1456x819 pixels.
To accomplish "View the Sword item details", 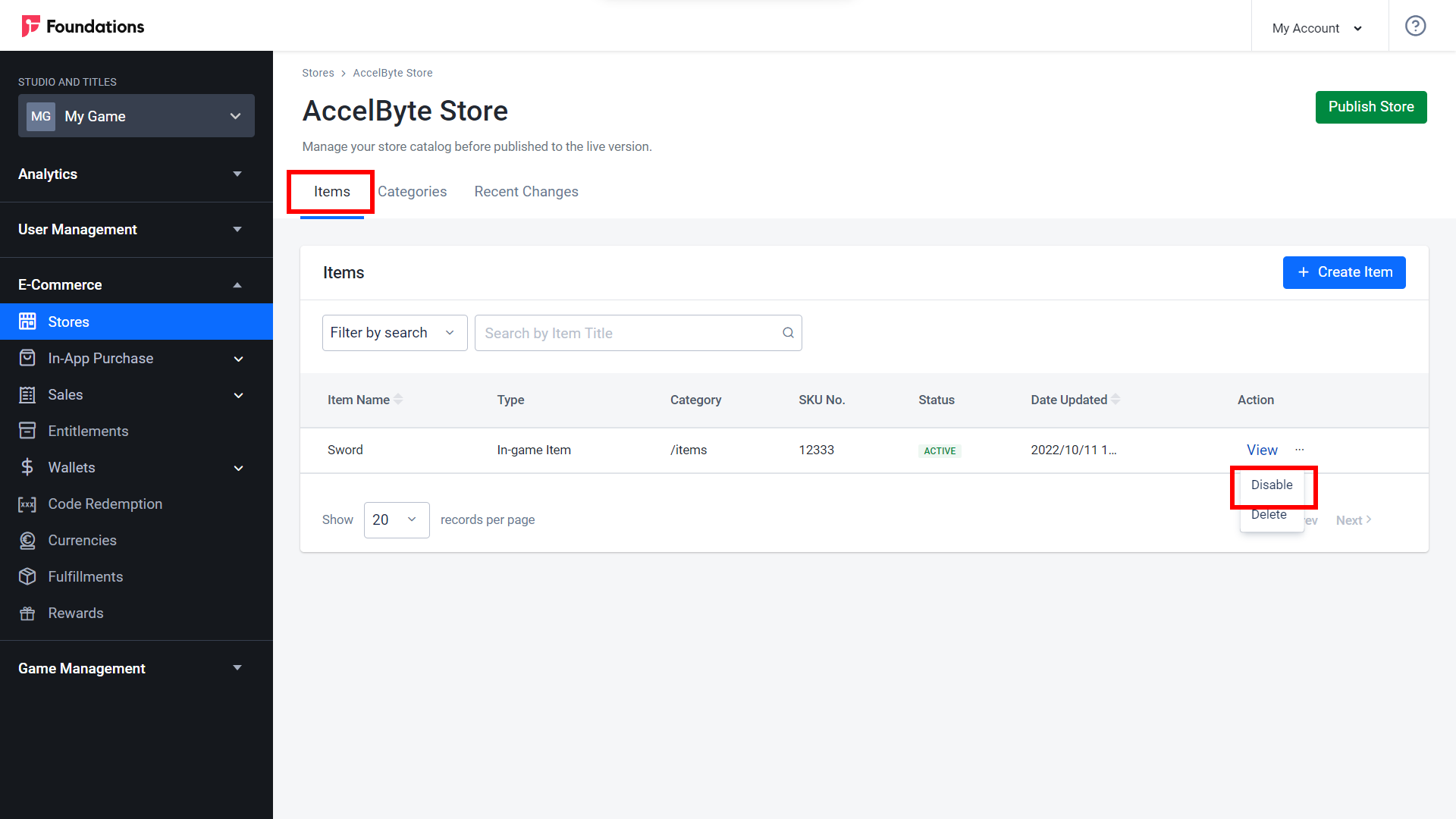I will [1262, 450].
